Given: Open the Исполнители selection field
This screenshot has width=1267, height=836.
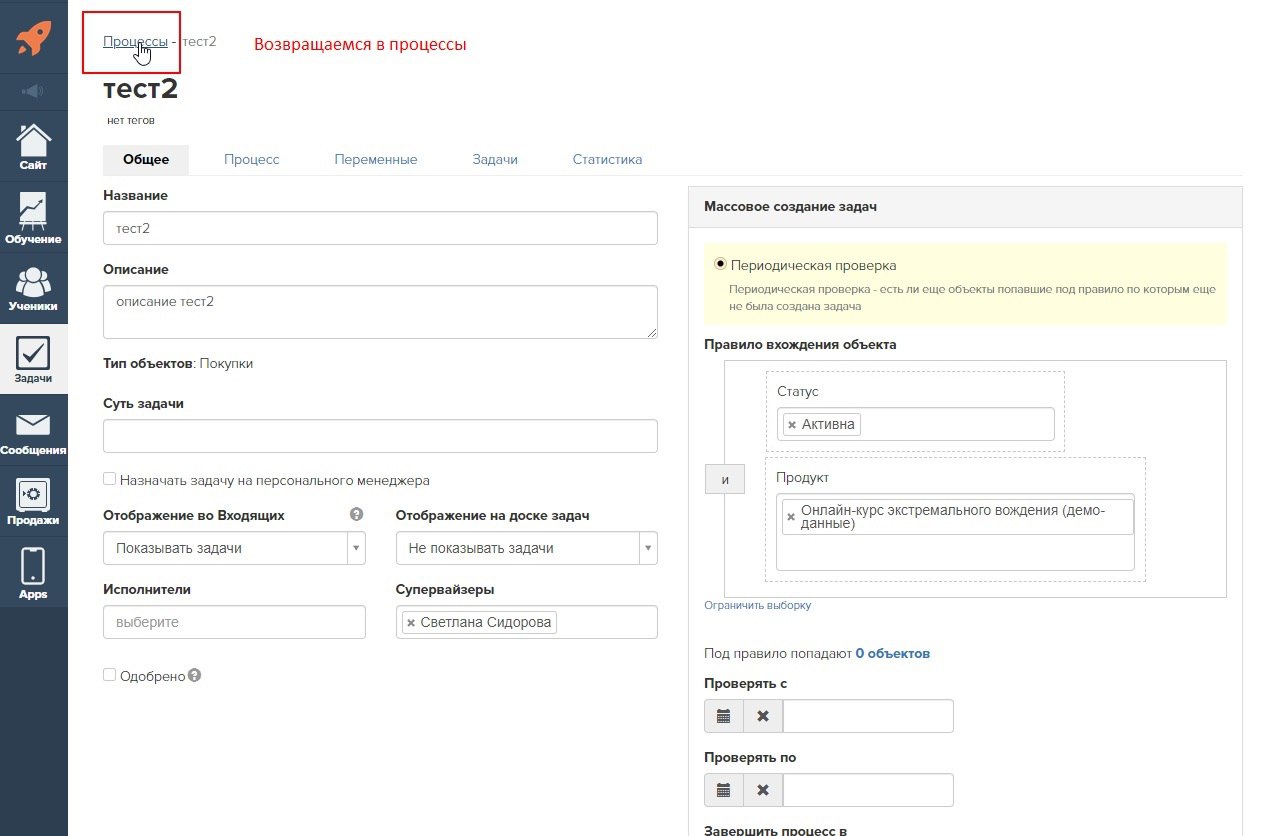Looking at the screenshot, I should click(x=234, y=622).
